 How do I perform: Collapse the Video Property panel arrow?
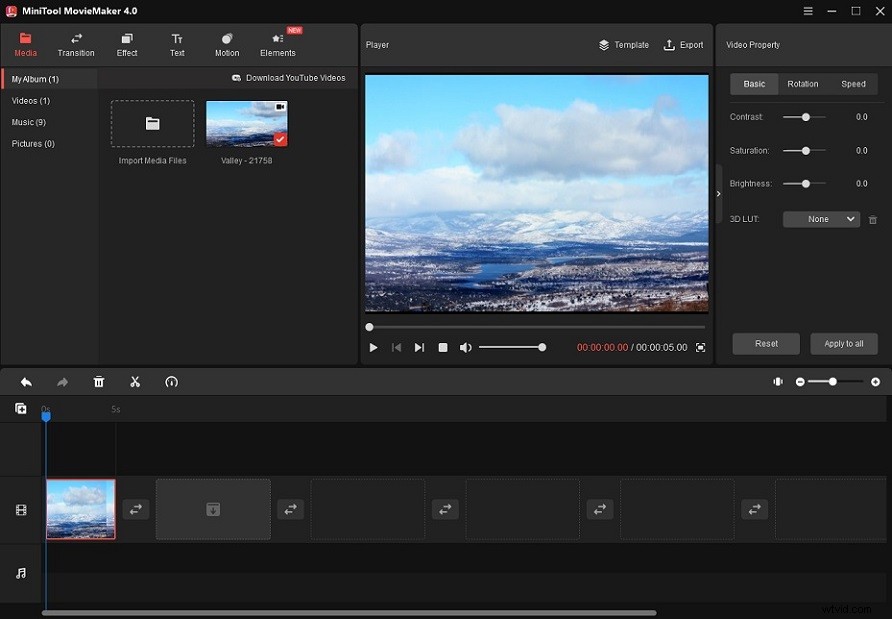718,194
